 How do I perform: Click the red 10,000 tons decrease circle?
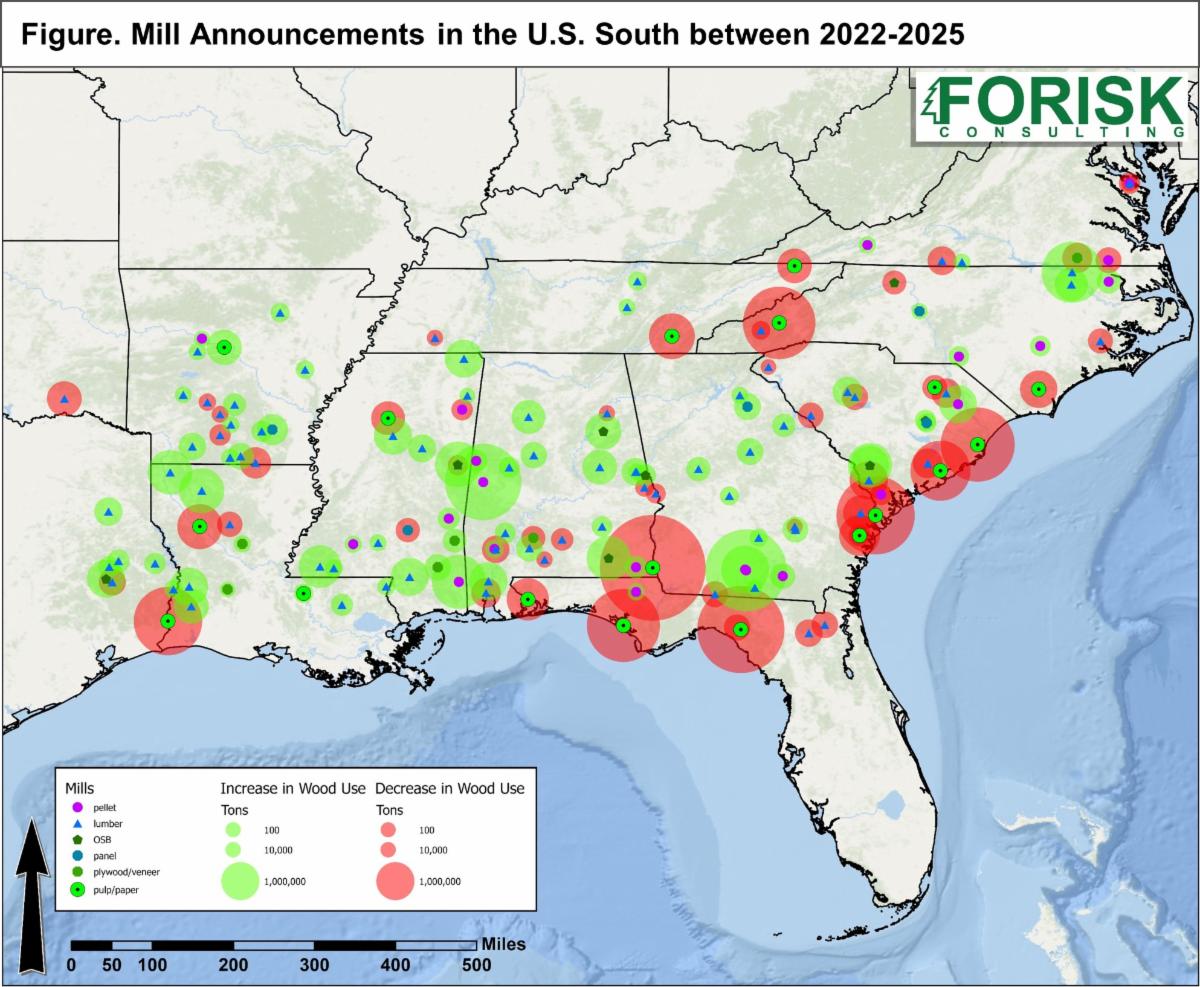pyautogui.click(x=387, y=849)
